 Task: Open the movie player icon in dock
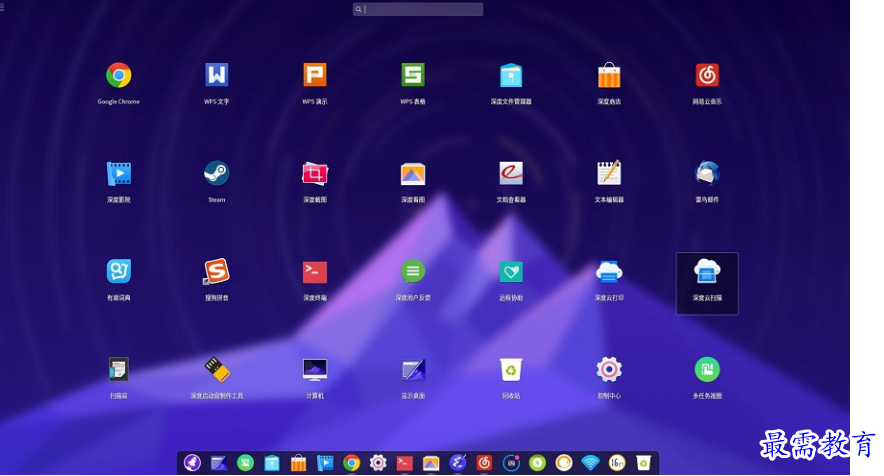pos(325,463)
